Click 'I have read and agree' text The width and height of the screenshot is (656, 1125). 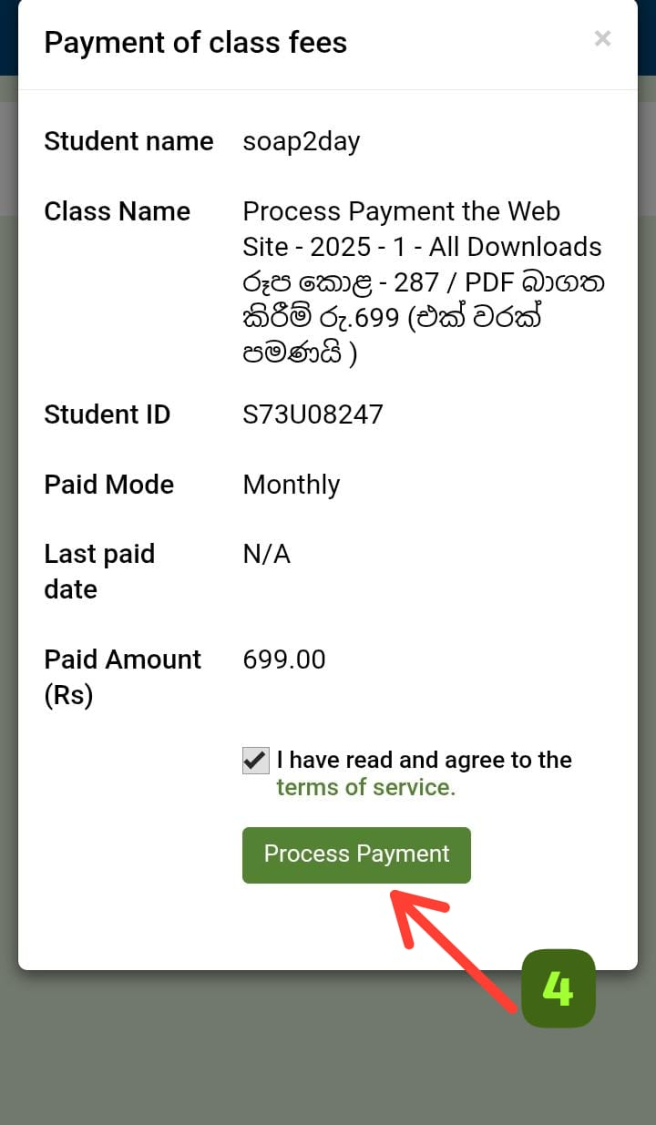pos(424,760)
